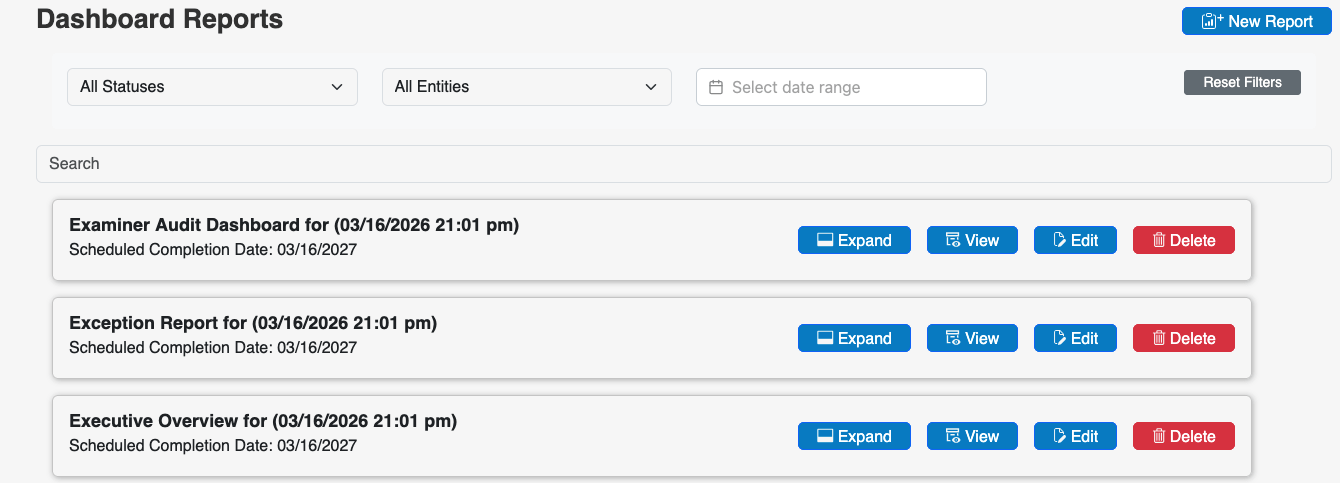
Task: Click trash icon for Executive Overview
Action: click(1159, 436)
